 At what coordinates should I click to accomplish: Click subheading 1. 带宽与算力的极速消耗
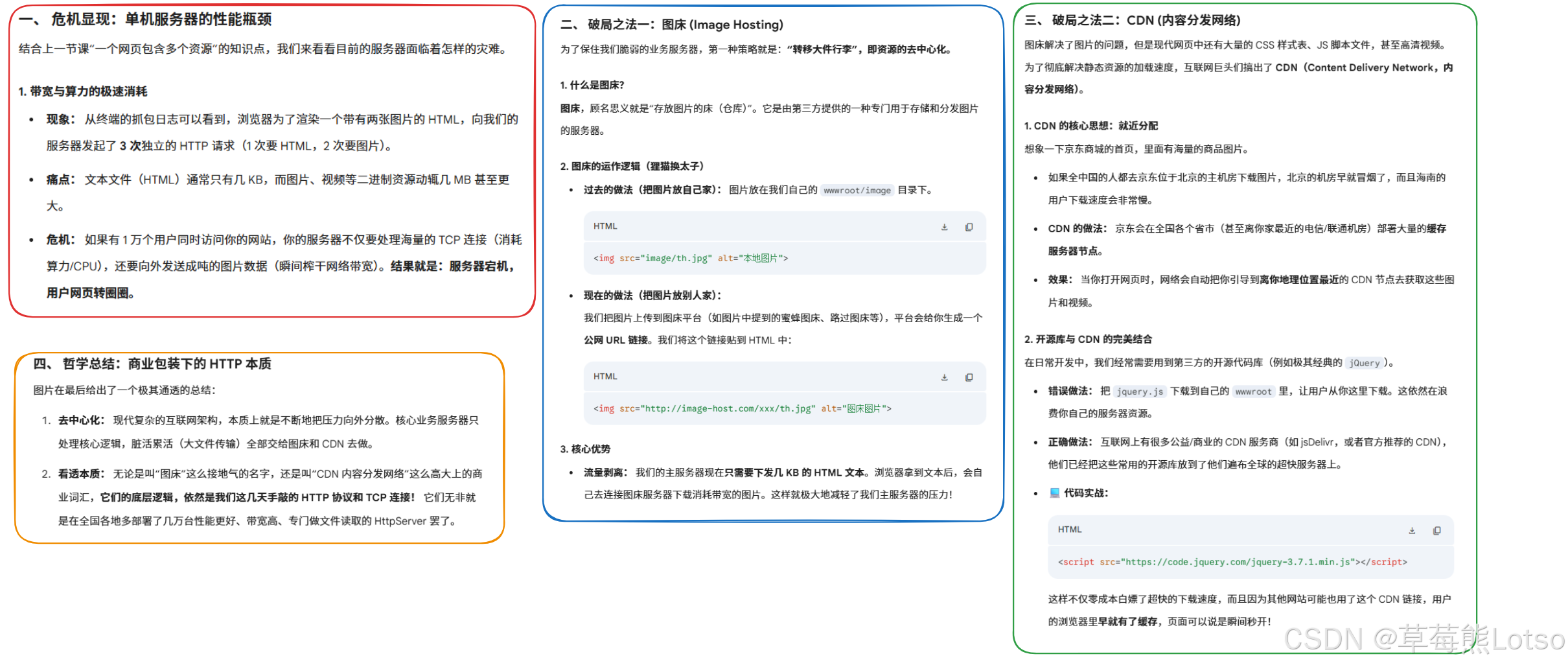point(83,91)
